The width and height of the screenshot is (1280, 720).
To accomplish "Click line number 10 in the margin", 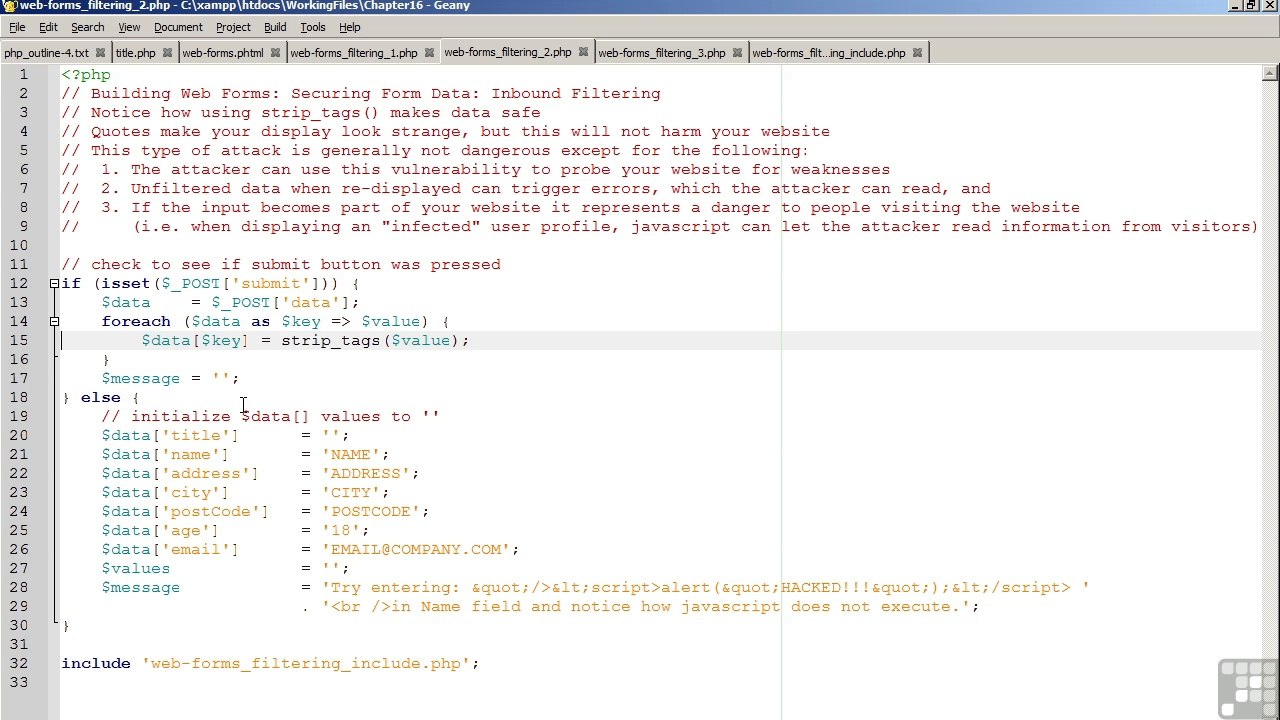I will 19,246.
